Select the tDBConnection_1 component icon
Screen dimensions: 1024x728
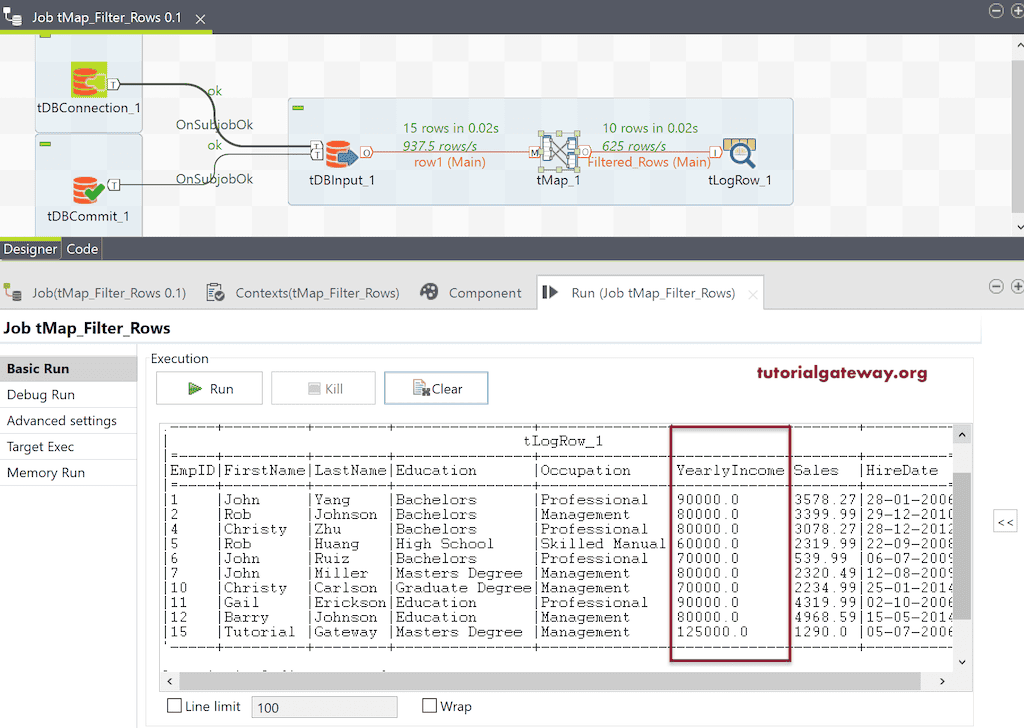88,80
